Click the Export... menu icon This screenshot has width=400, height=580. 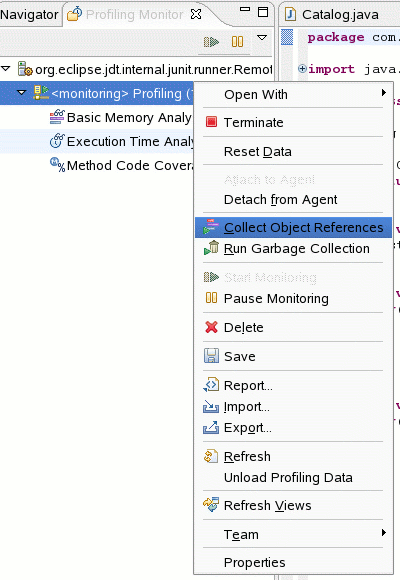[211, 428]
